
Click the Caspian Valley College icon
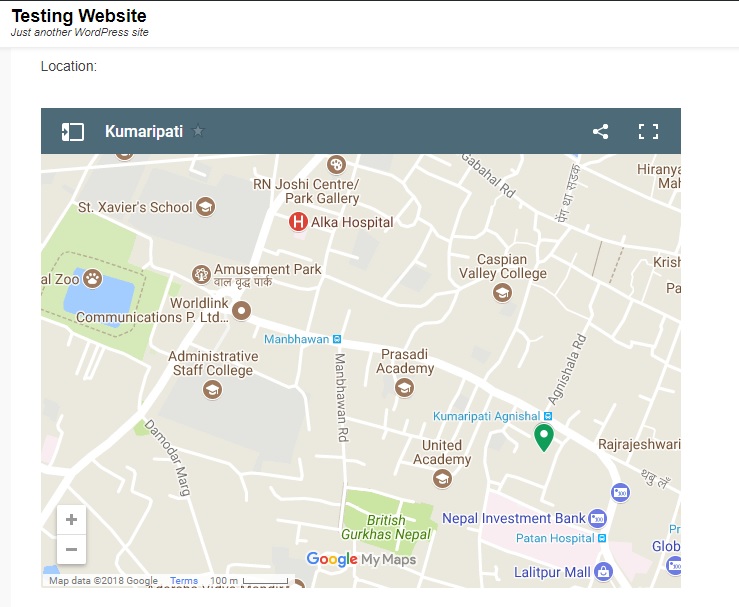[502, 293]
